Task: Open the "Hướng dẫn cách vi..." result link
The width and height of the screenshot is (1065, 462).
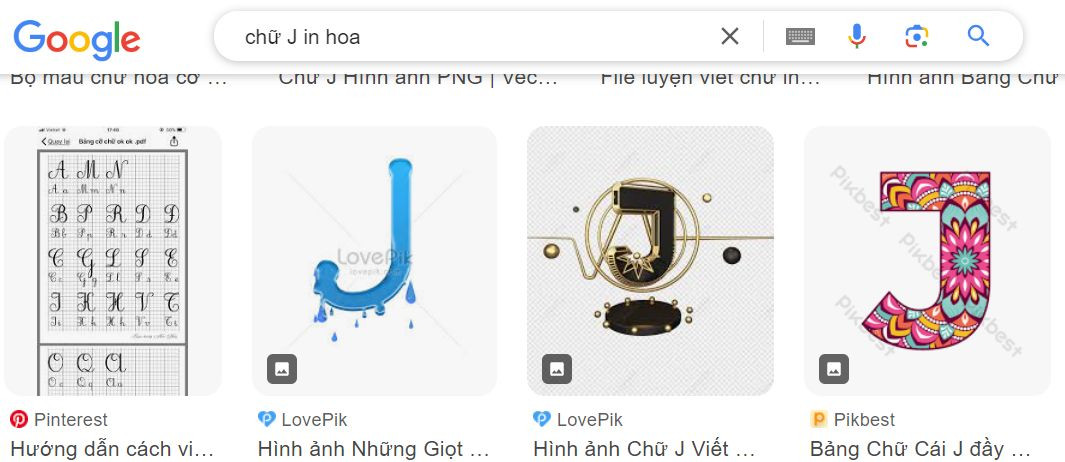Action: click(x=112, y=449)
